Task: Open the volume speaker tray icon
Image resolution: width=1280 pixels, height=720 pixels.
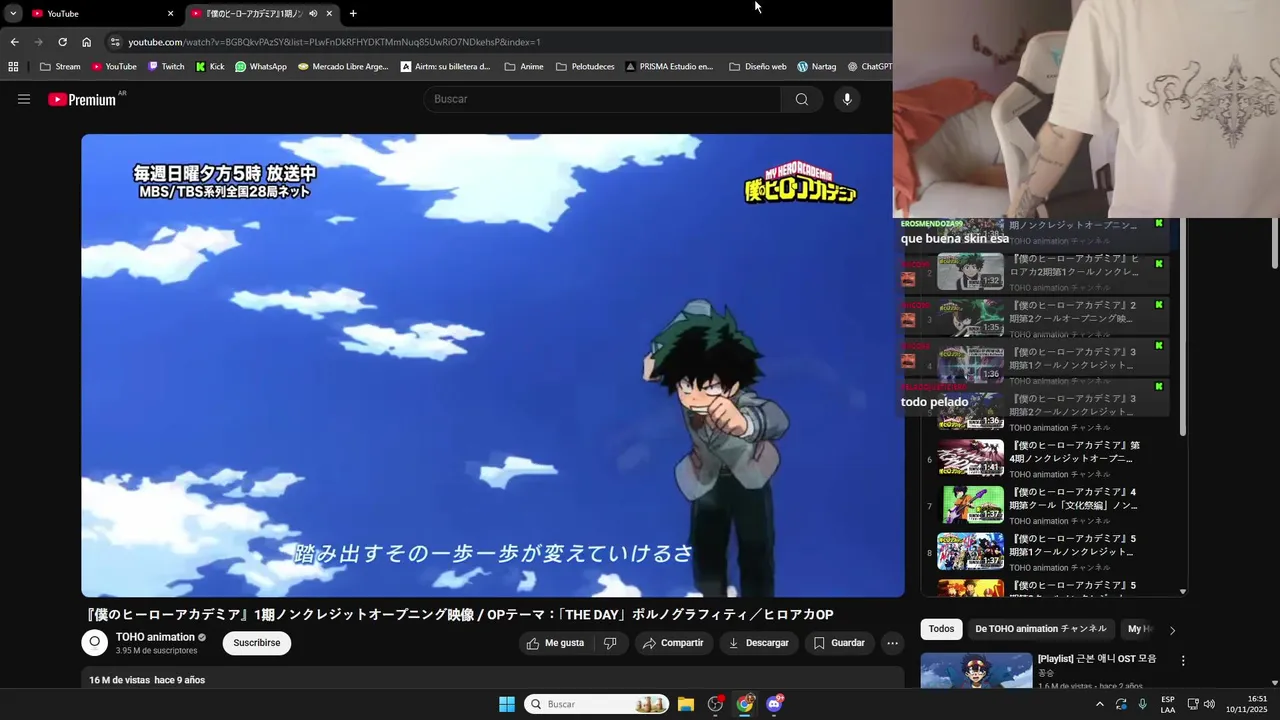Action: 1209,704
